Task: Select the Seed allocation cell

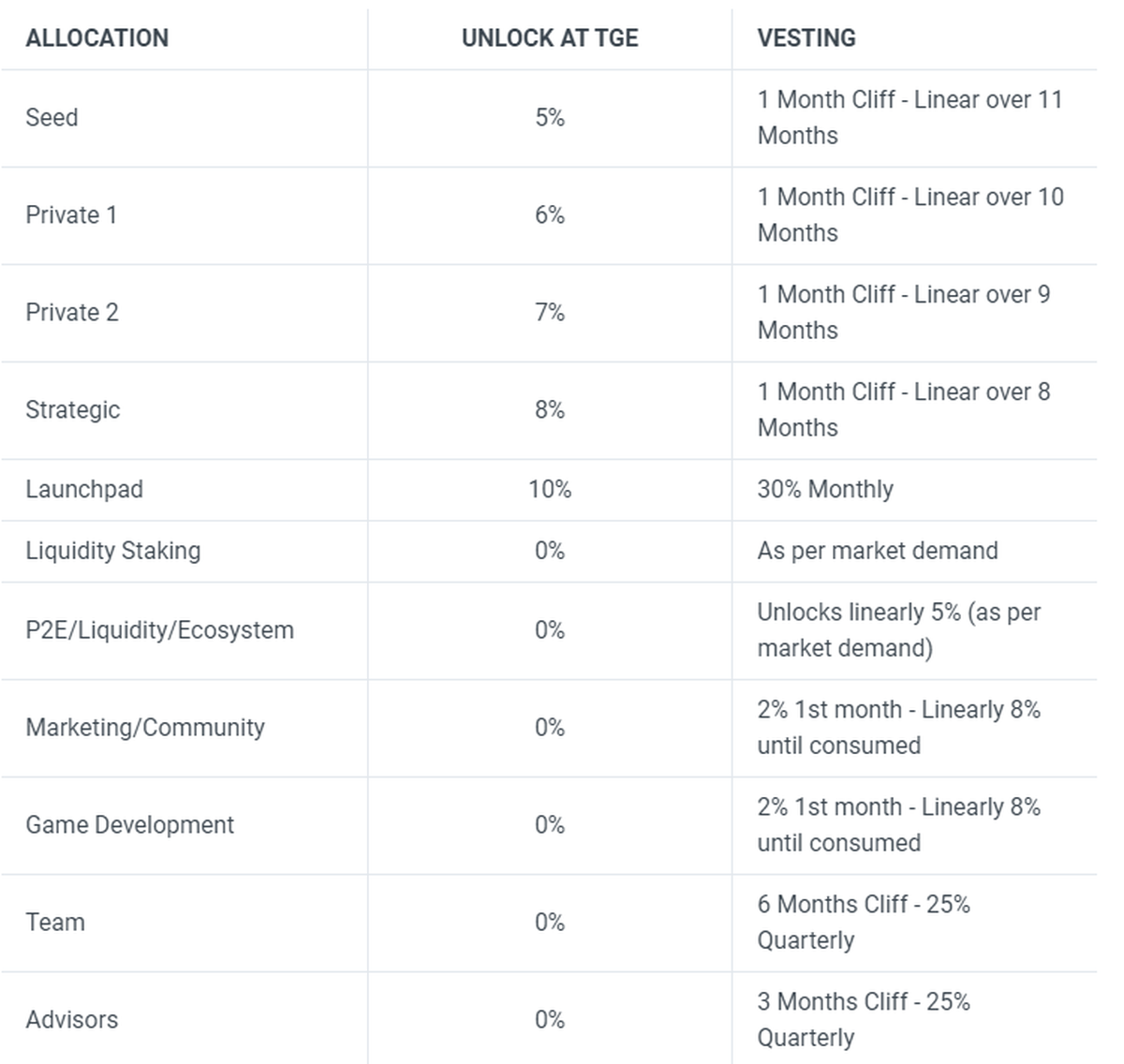Action: point(52,118)
